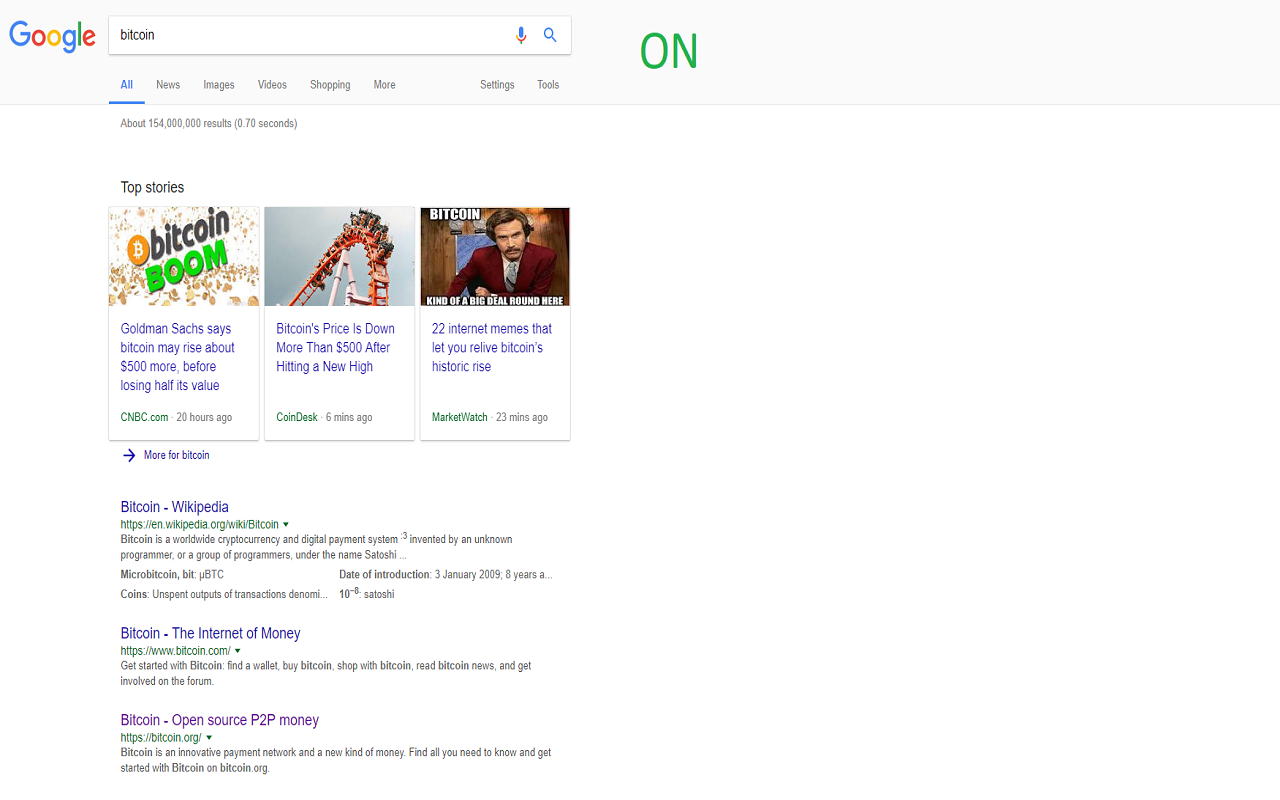Click the blue magnifier search icon
The height and width of the screenshot is (800, 1280).
(x=550, y=35)
